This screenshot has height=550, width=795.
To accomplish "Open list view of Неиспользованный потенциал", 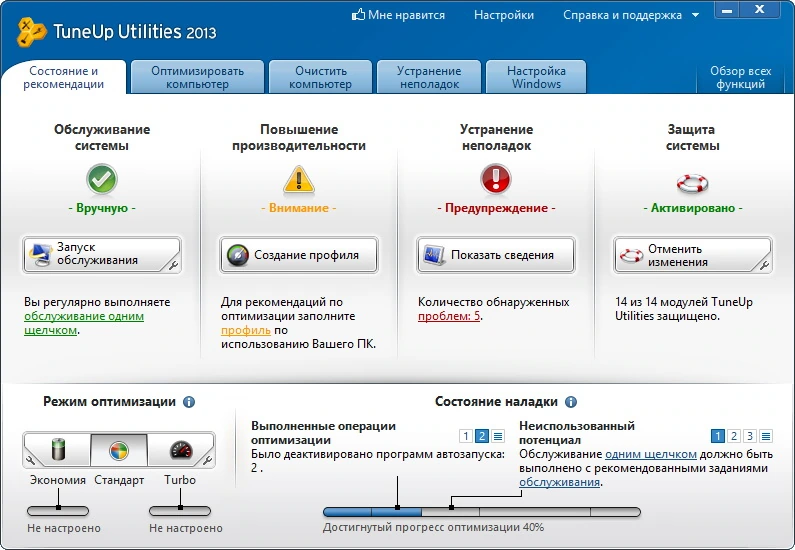I will tap(766, 436).
